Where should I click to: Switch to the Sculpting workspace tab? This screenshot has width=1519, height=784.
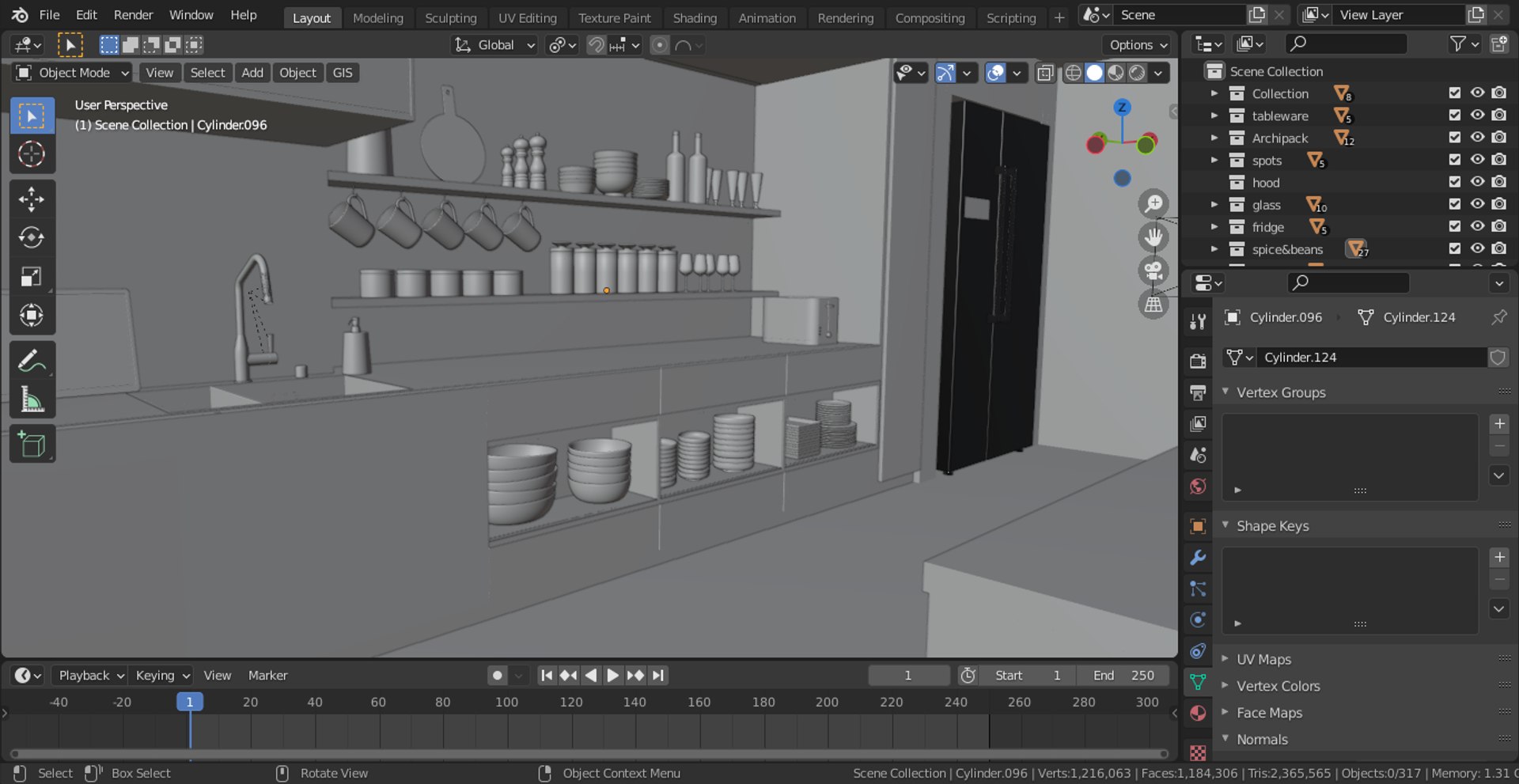click(x=450, y=17)
